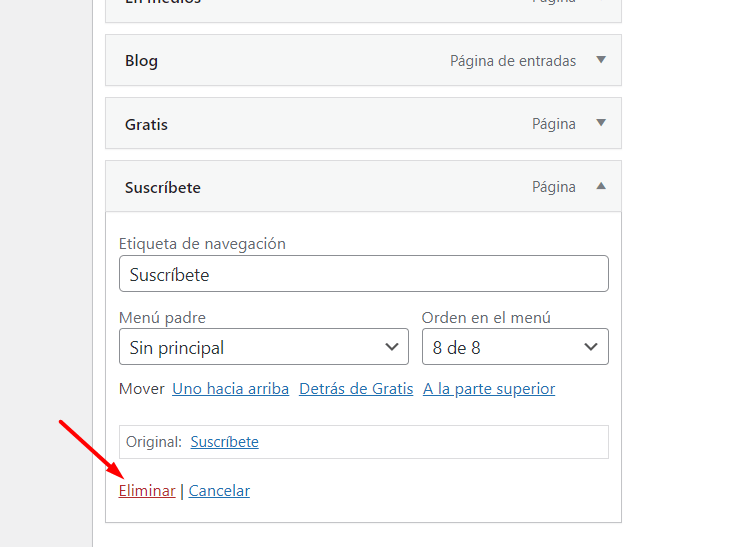
Task: Click the Página label on the Gratis row
Action: pyautogui.click(x=554, y=124)
